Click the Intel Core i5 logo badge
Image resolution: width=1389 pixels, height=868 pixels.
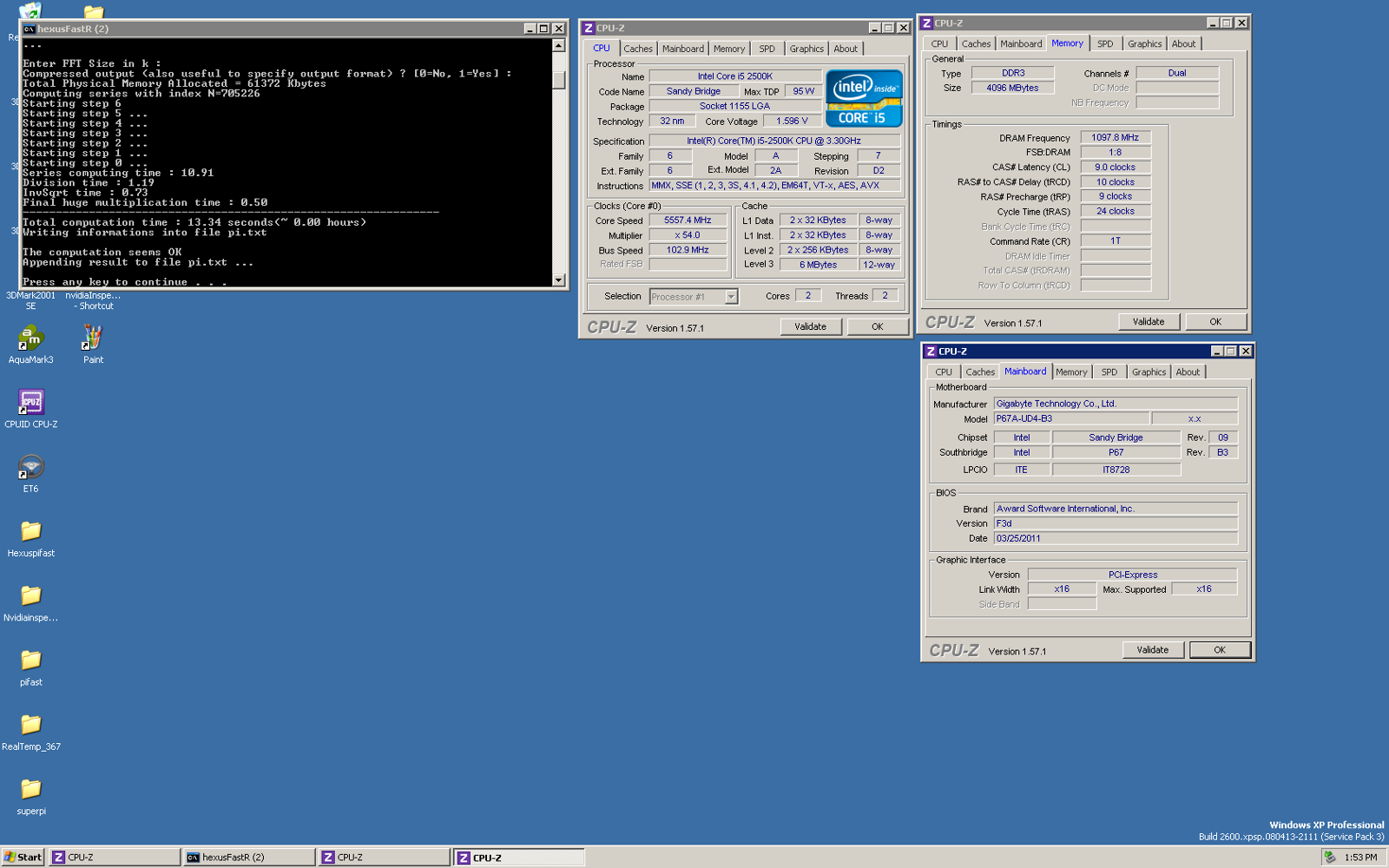pyautogui.click(x=864, y=98)
